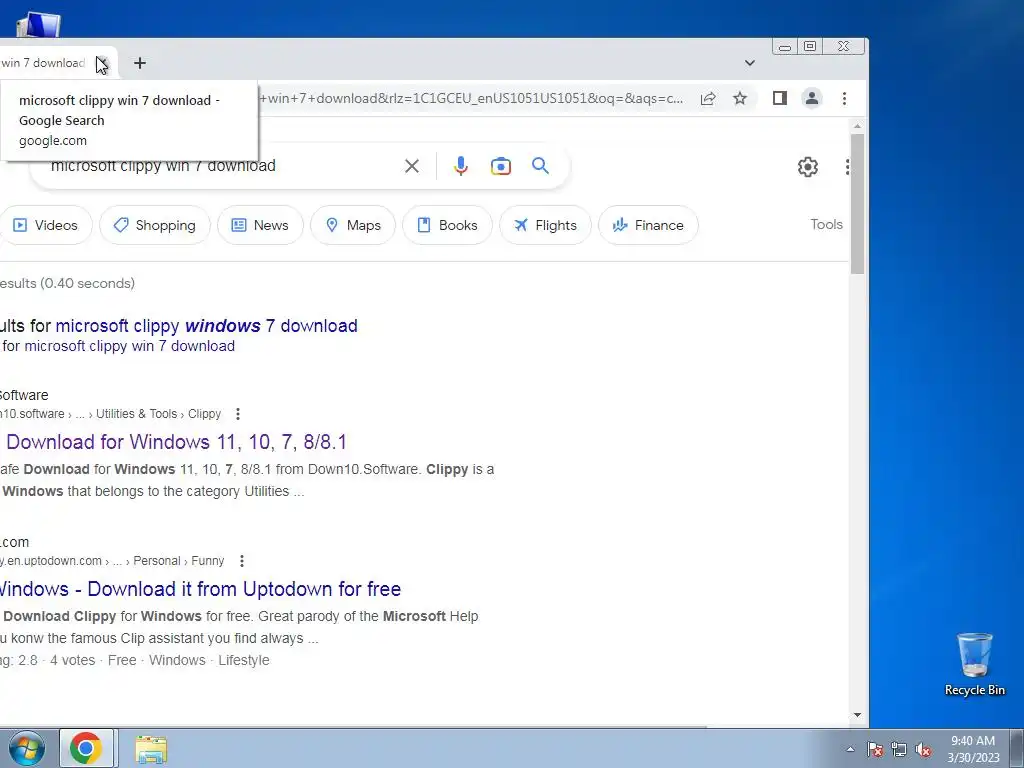The width and height of the screenshot is (1024, 768).
Task: Click the Show desktop strip
Action: 1017,748
